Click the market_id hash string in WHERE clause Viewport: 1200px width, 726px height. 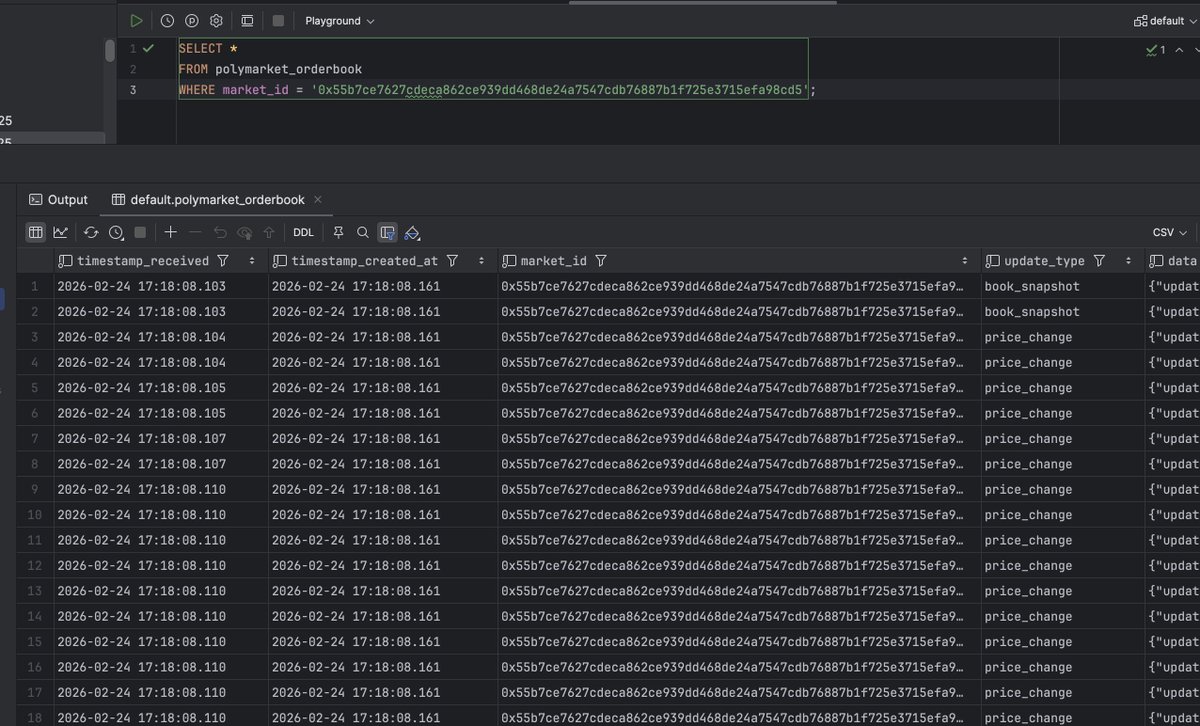pos(560,90)
